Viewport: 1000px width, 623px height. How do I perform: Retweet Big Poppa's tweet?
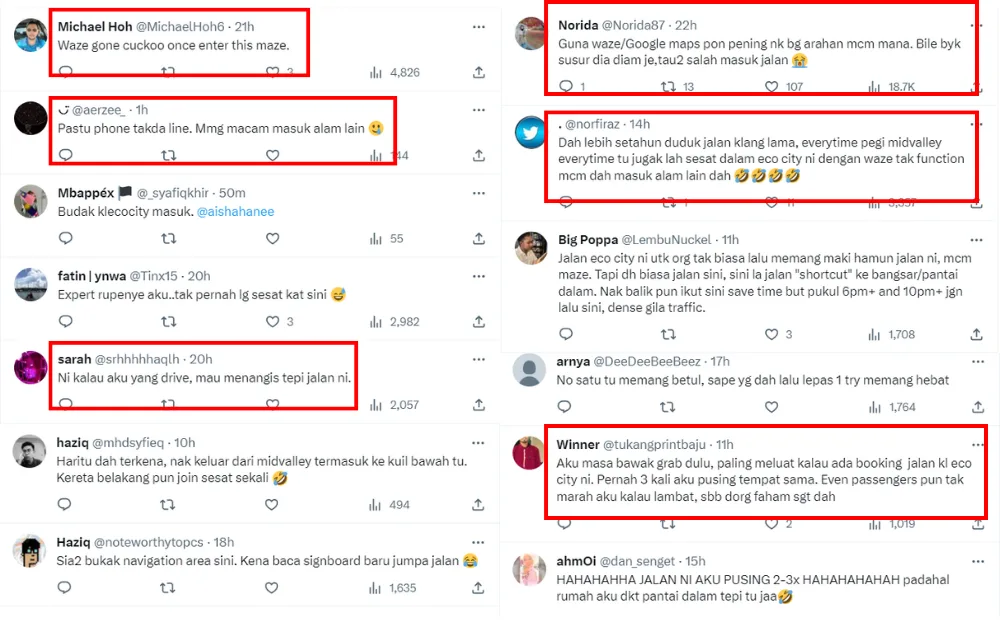(667, 334)
